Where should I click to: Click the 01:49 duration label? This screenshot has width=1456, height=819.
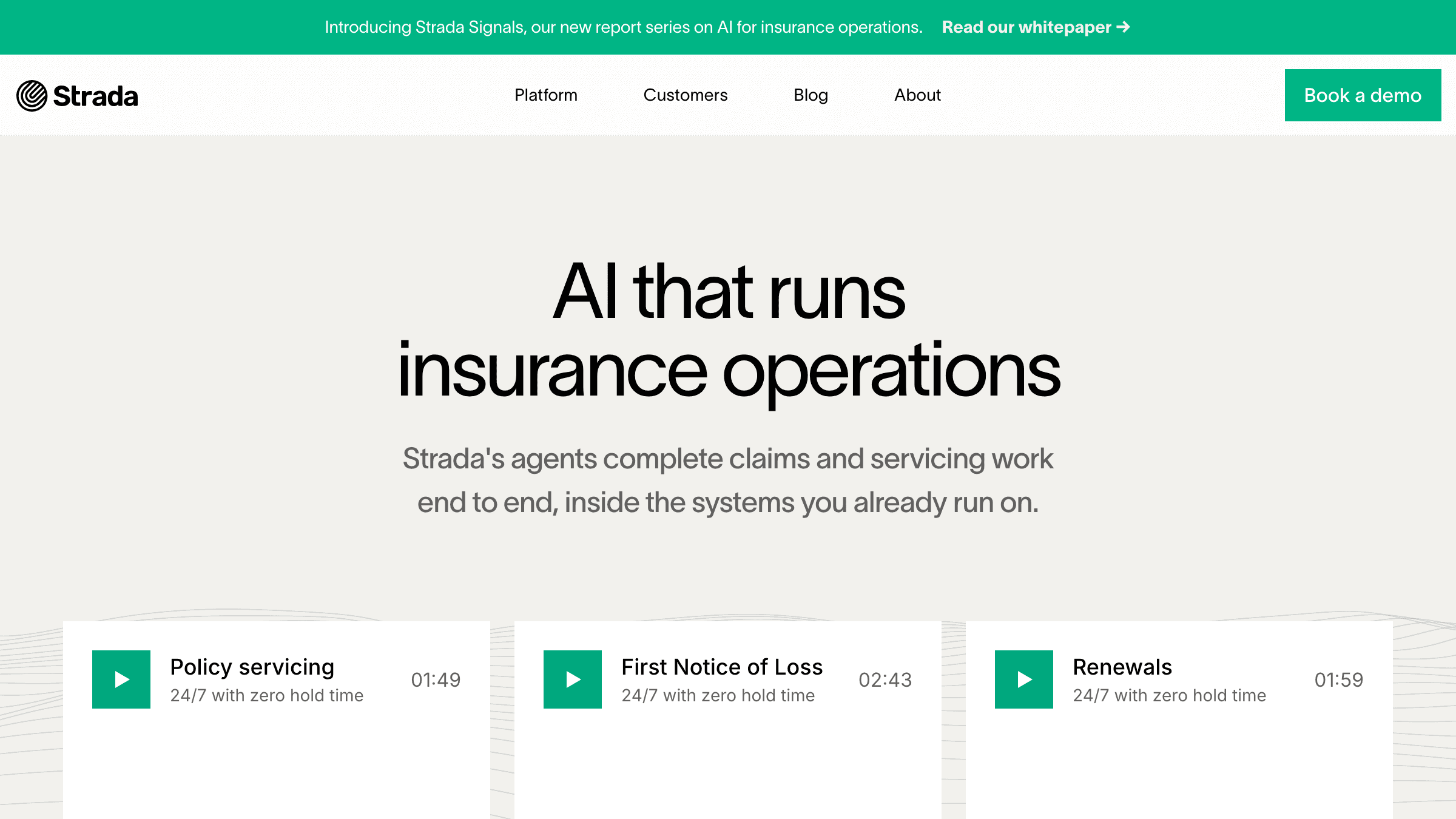[436, 679]
